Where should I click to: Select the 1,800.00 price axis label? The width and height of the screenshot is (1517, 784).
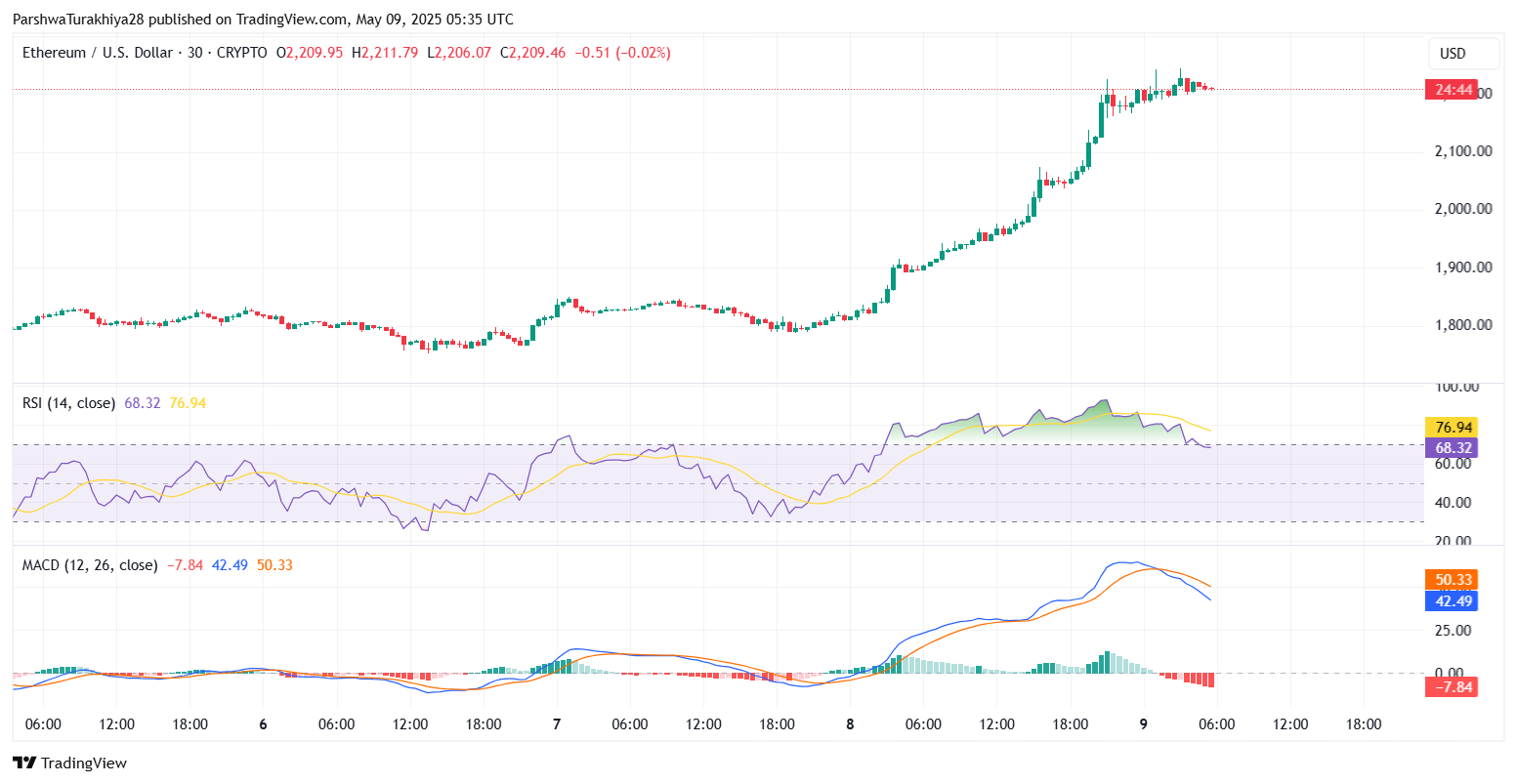(x=1462, y=325)
